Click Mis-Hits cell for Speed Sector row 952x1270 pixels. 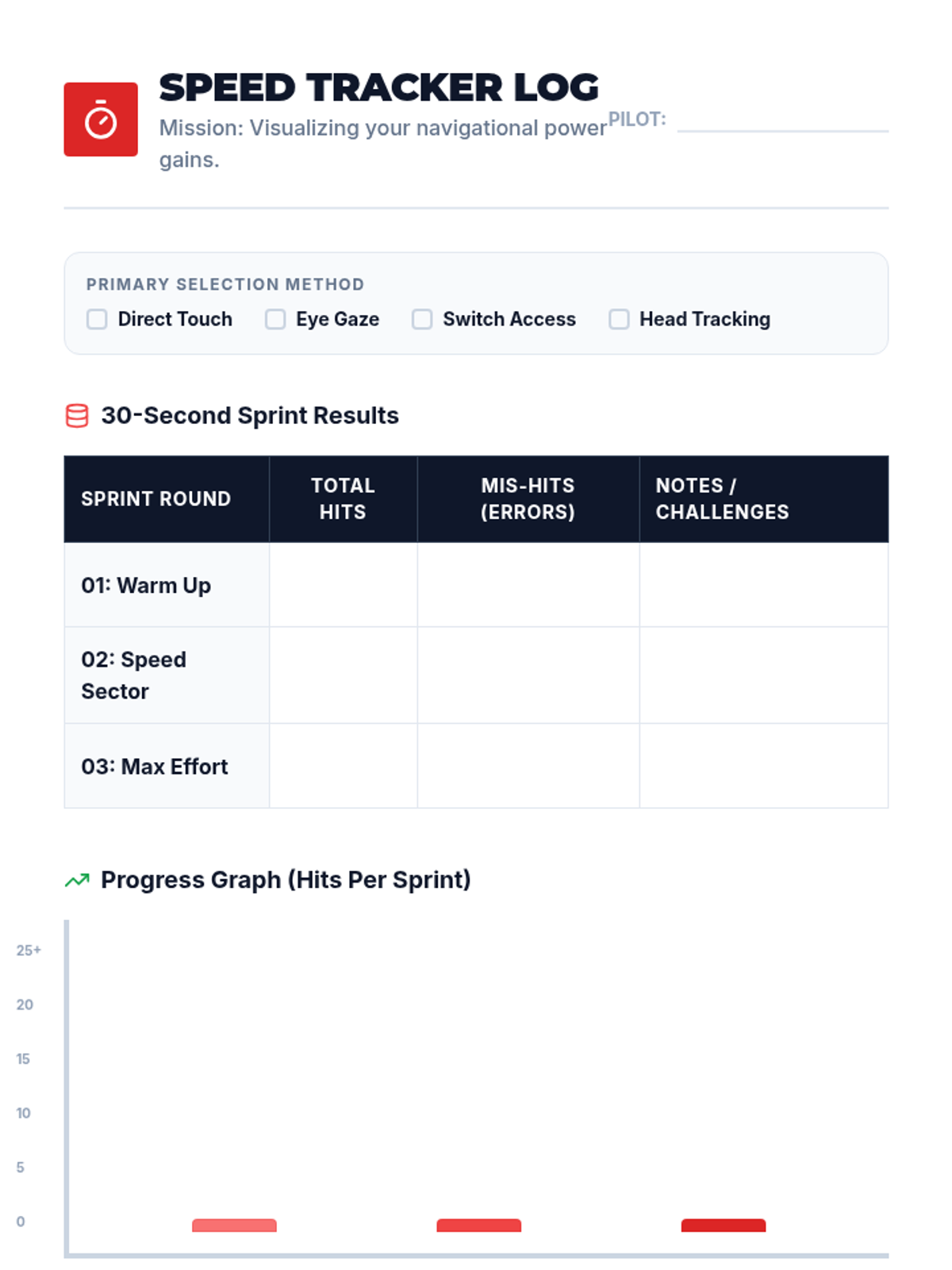(x=528, y=675)
